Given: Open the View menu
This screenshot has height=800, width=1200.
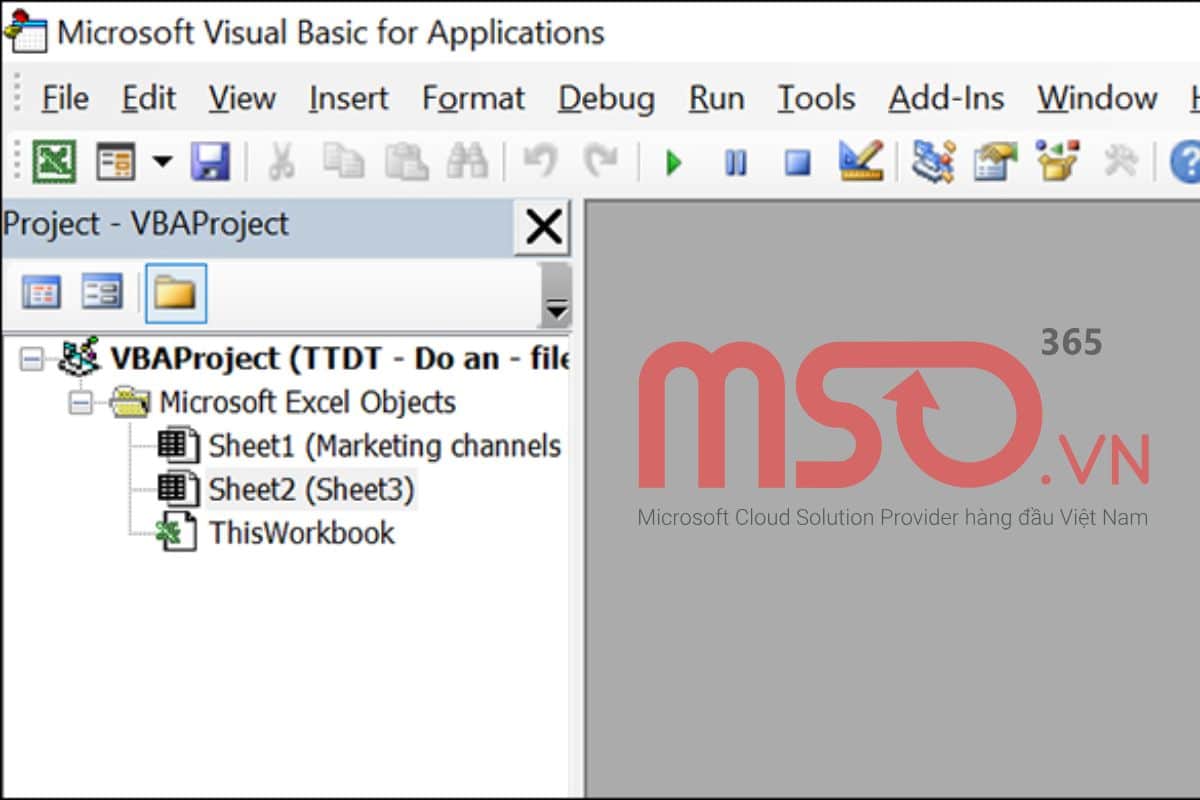Looking at the screenshot, I should pyautogui.click(x=242, y=98).
